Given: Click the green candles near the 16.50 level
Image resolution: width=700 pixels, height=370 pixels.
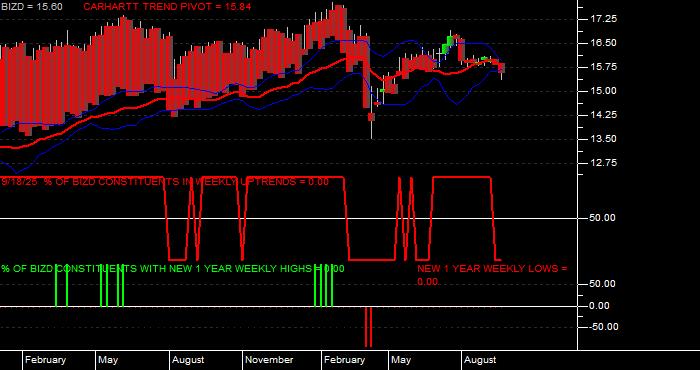Looking at the screenshot, I should point(447,45).
